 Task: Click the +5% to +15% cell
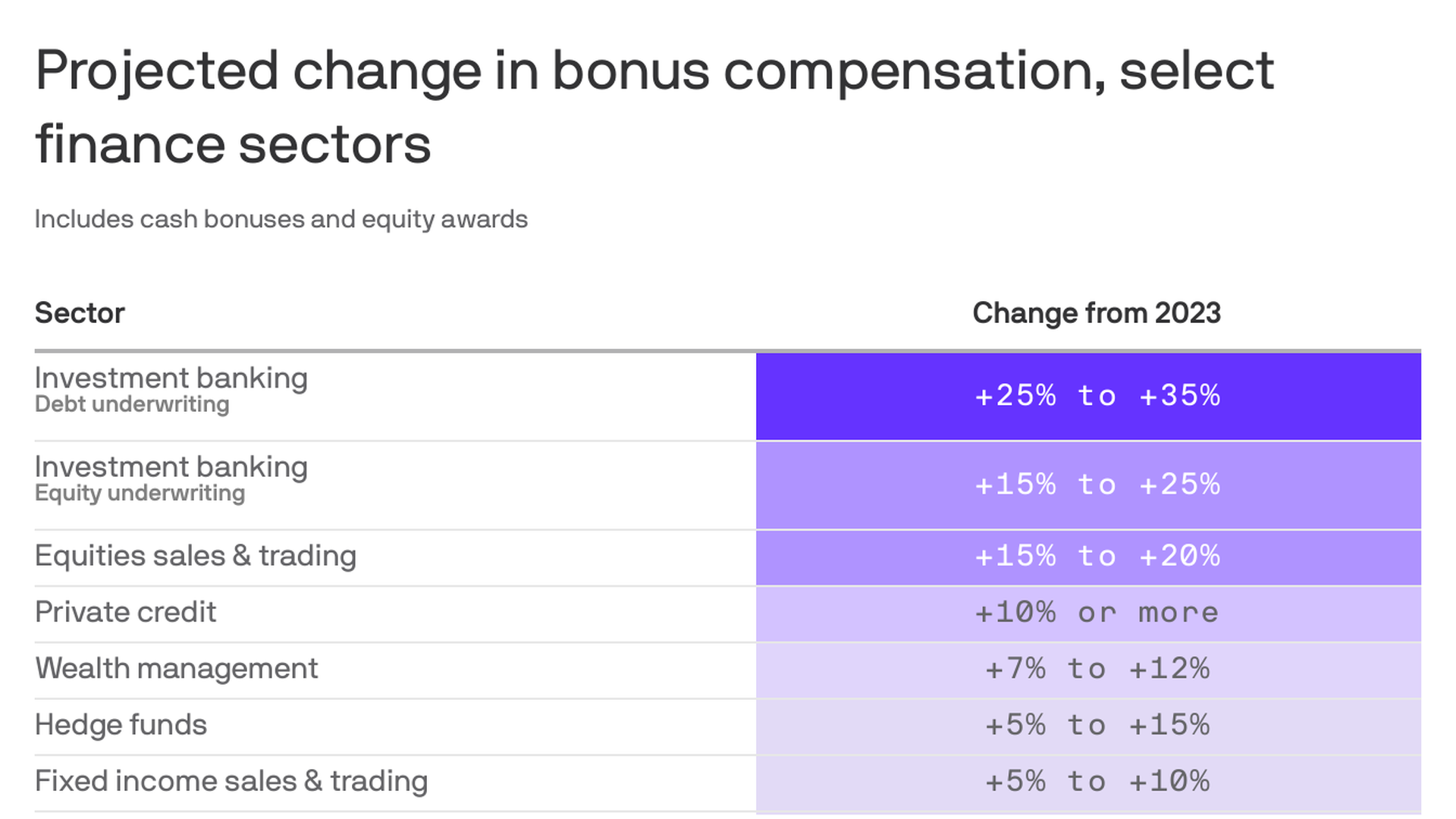1097,725
